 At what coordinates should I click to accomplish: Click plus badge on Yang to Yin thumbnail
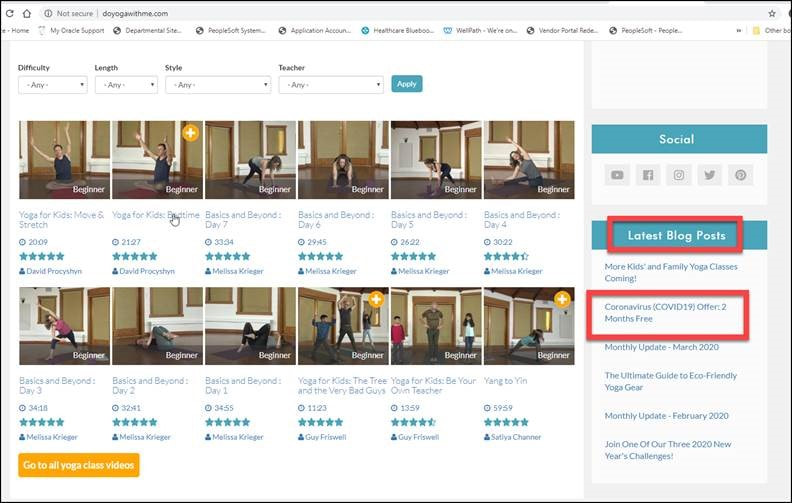coord(563,299)
